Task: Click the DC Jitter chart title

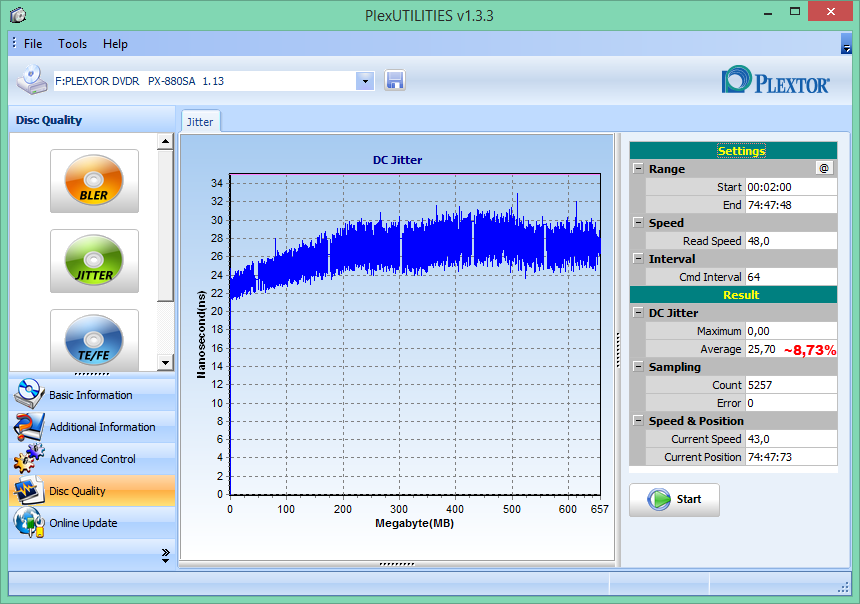Action: click(398, 160)
